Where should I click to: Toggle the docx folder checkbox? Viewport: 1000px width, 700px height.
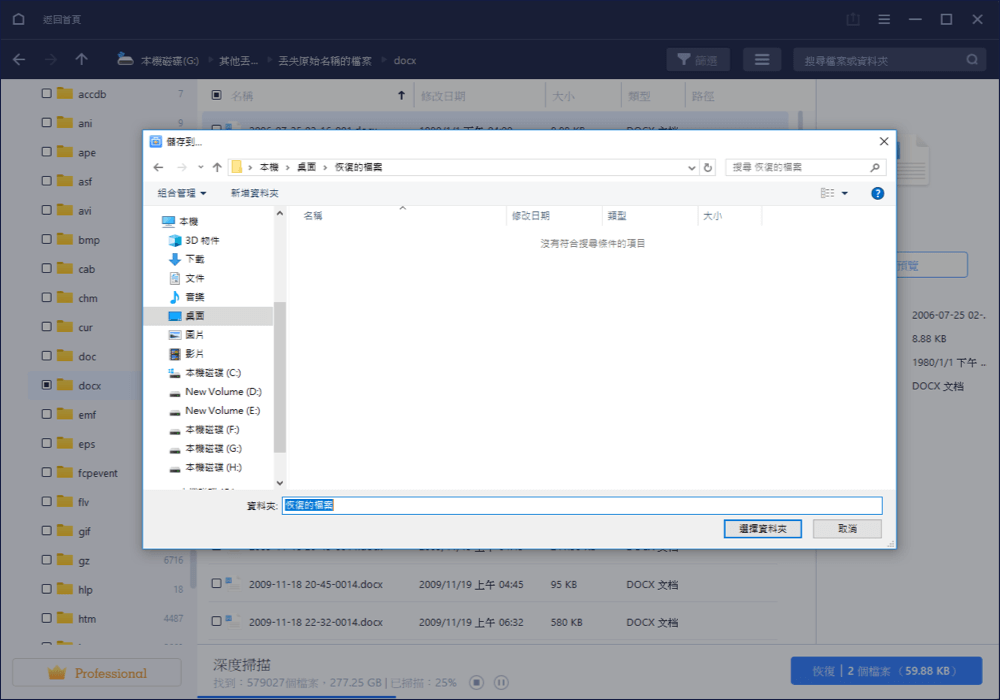click(47, 385)
